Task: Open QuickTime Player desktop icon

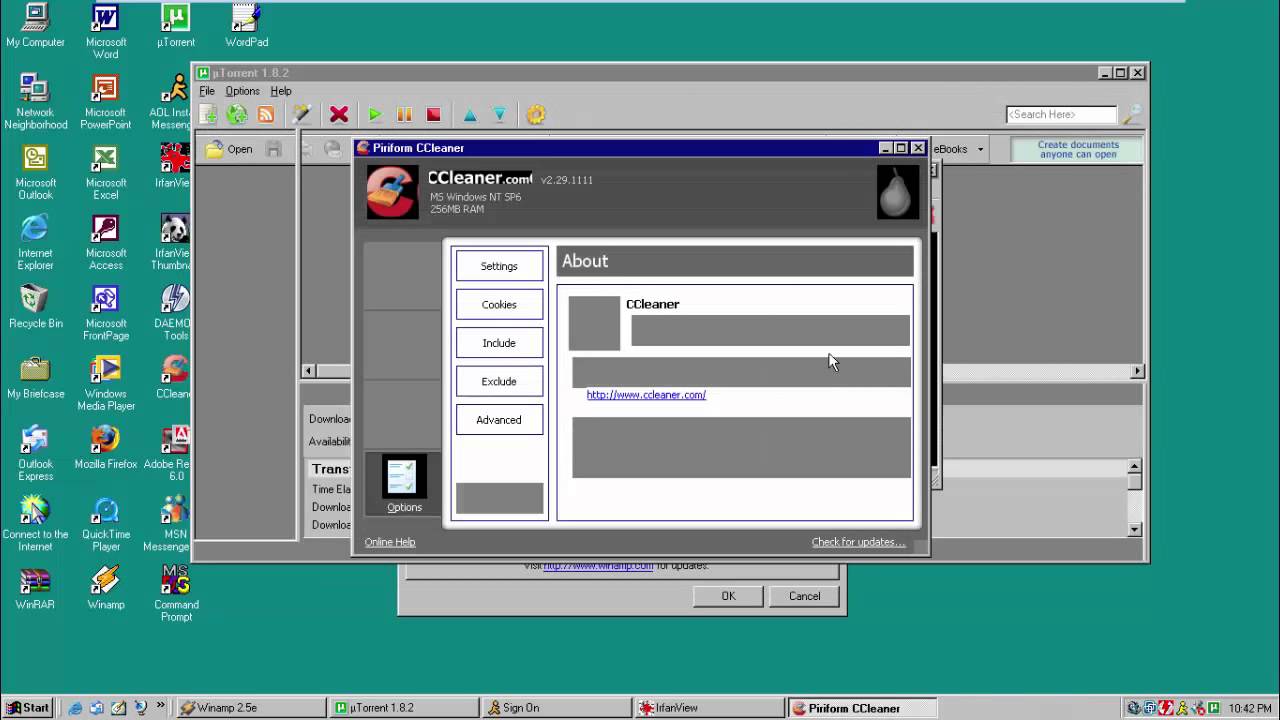Action: click(106, 524)
